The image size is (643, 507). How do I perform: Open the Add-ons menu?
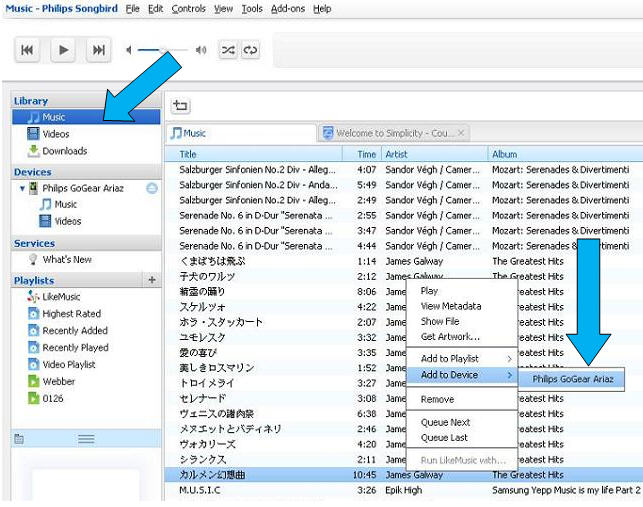coord(287,9)
